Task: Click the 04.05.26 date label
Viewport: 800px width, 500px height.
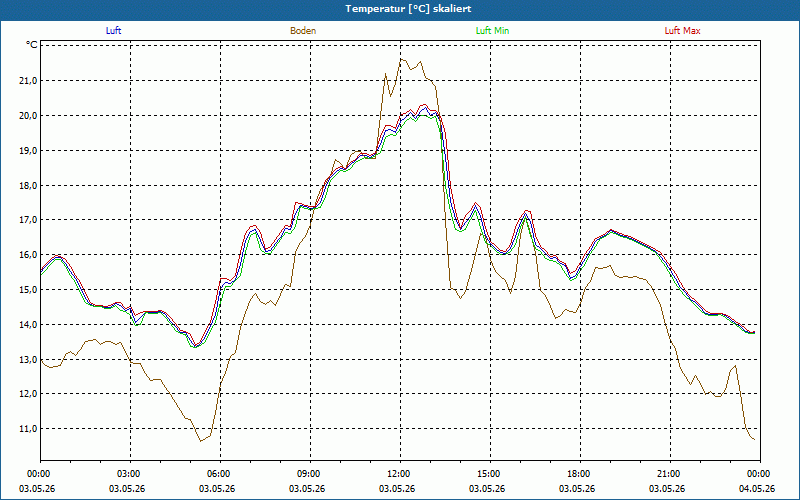Action: coord(757,489)
